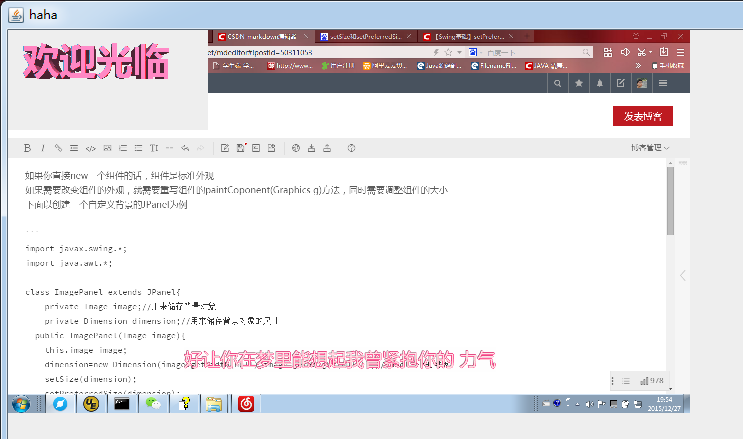Switch to the setSize browser tab
This screenshot has height=439, width=743.
tap(365, 37)
